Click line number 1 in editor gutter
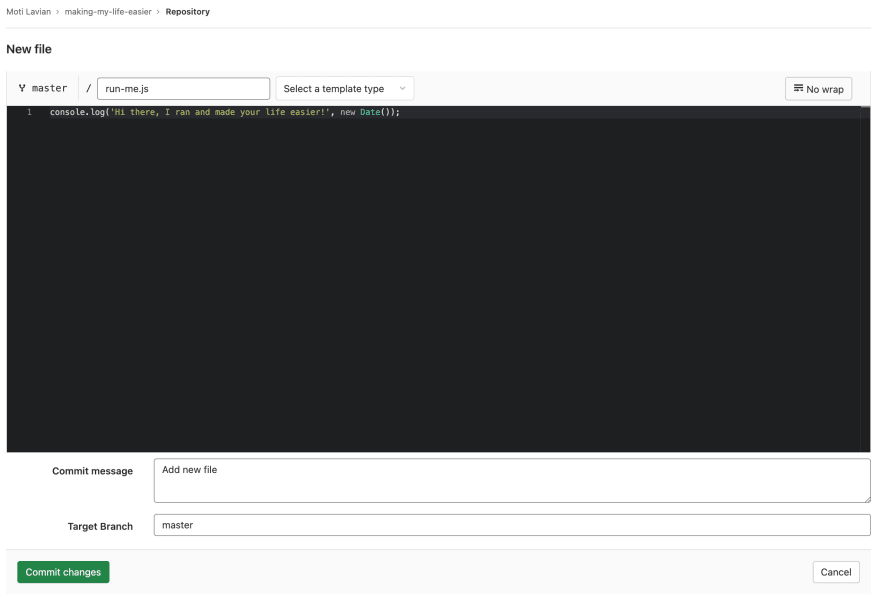880x597 pixels. [x=29, y=112]
